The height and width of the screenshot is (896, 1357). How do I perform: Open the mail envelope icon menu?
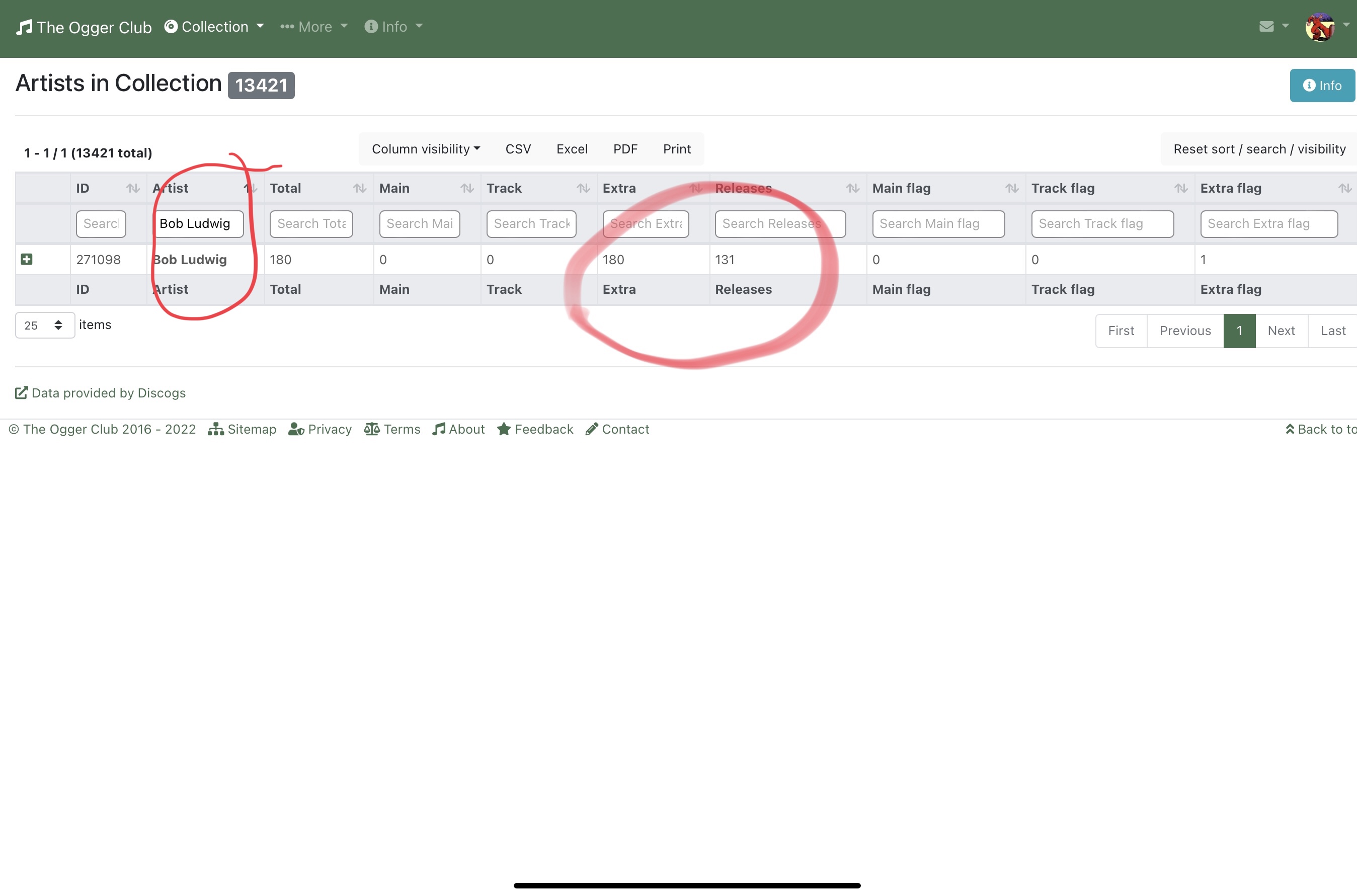[1266, 26]
